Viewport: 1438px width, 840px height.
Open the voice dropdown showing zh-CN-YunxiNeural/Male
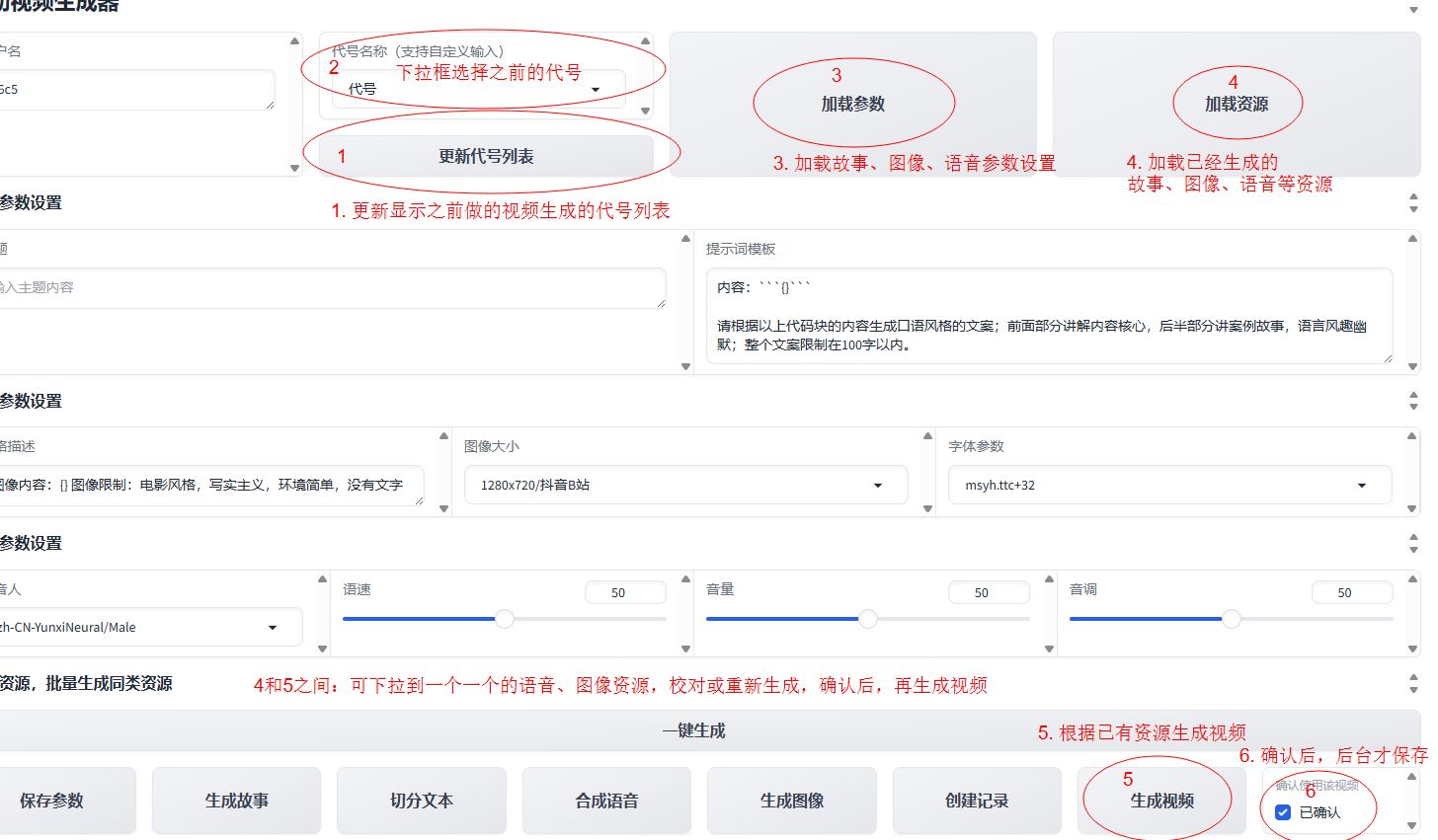pyautogui.click(x=274, y=627)
